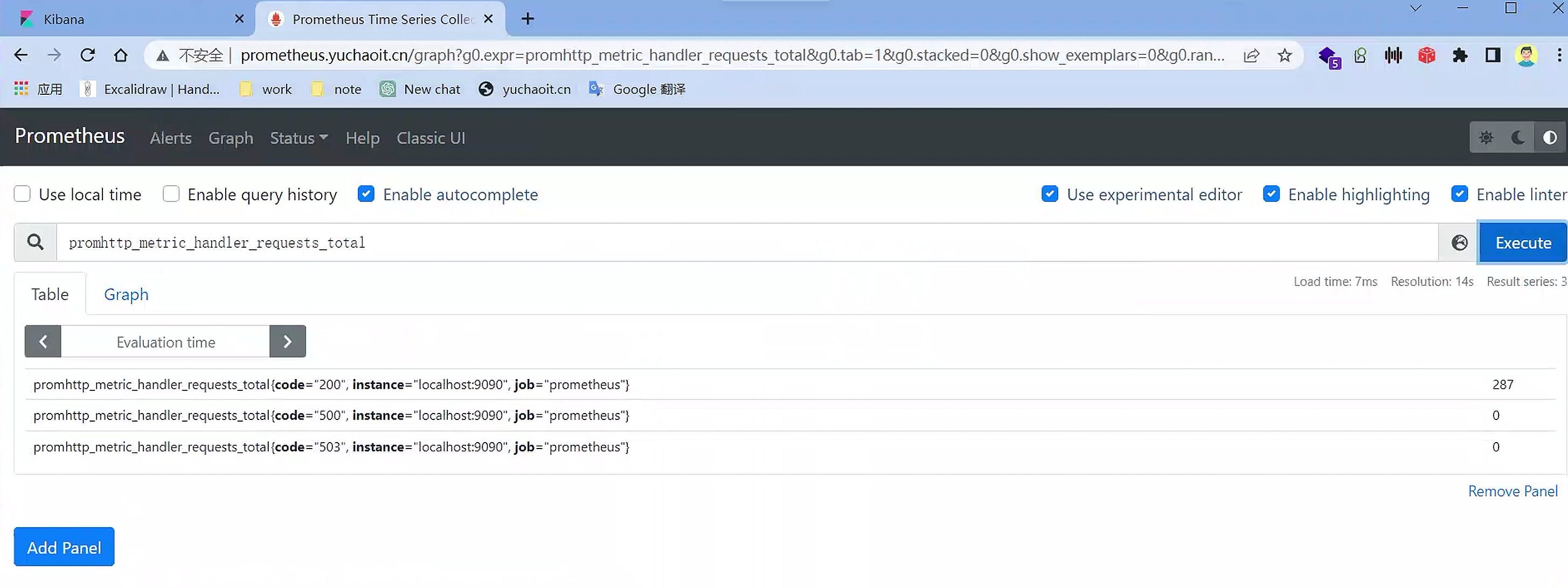1568x588 pixels.
Task: Bookmark page with the star icon
Action: click(1285, 56)
